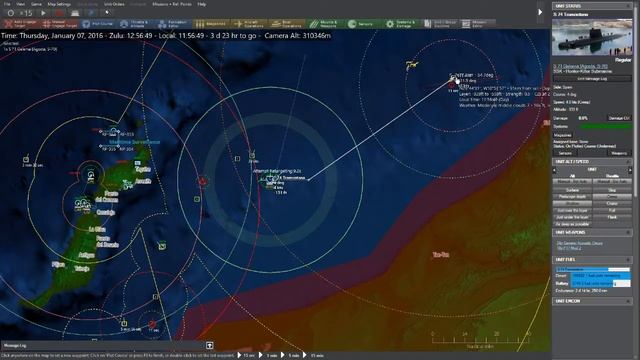Image resolution: width=640 pixels, height=360 pixels.
Task: Open the Formation Editor toolbar button
Action: click(x=173, y=24)
